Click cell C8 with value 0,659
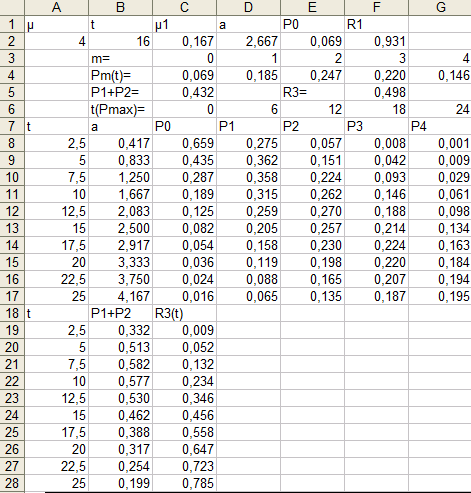This screenshot has width=471, height=493. click(x=184, y=143)
